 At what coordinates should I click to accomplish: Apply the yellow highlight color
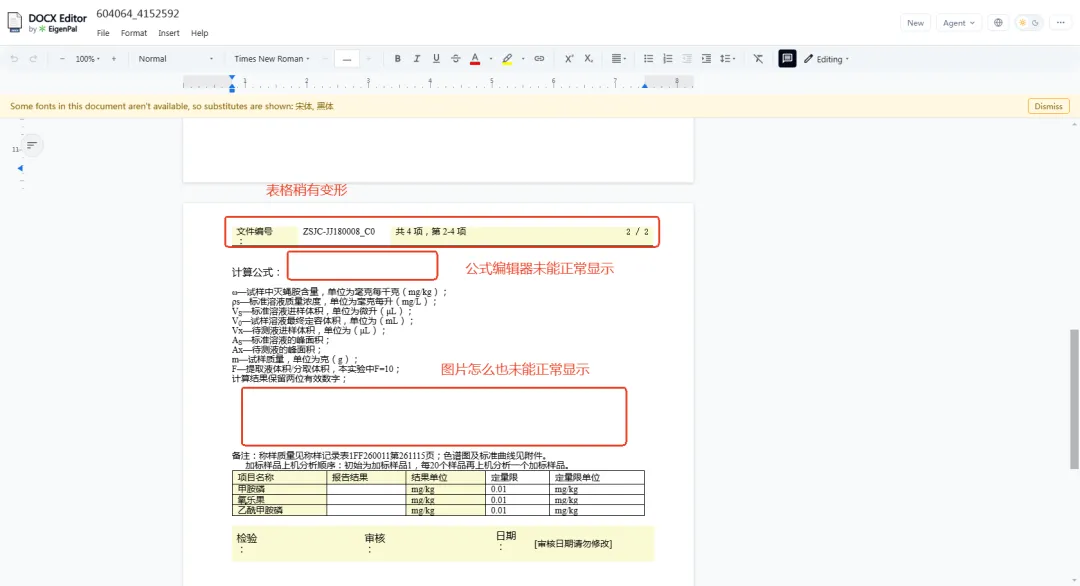(x=508, y=59)
